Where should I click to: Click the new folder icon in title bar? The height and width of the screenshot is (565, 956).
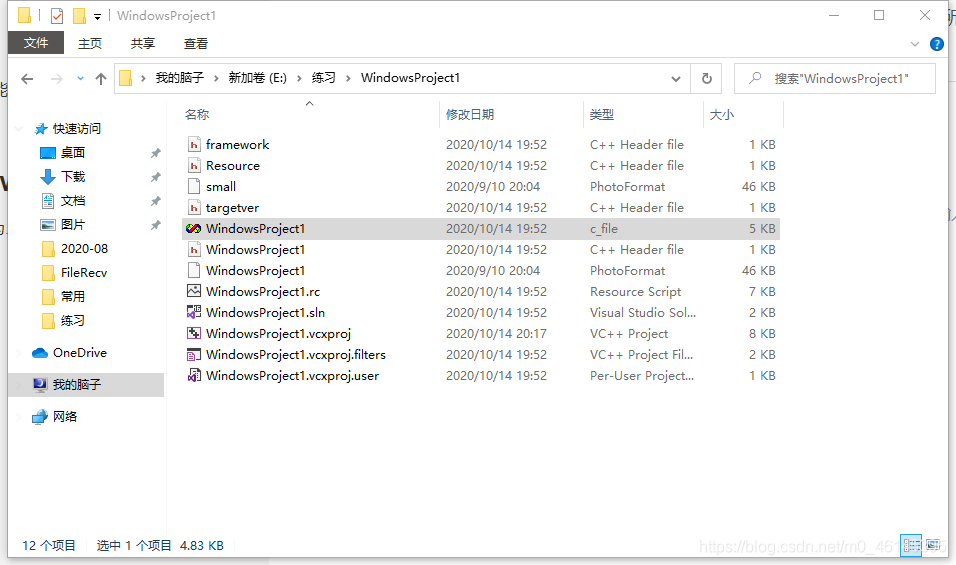point(79,16)
